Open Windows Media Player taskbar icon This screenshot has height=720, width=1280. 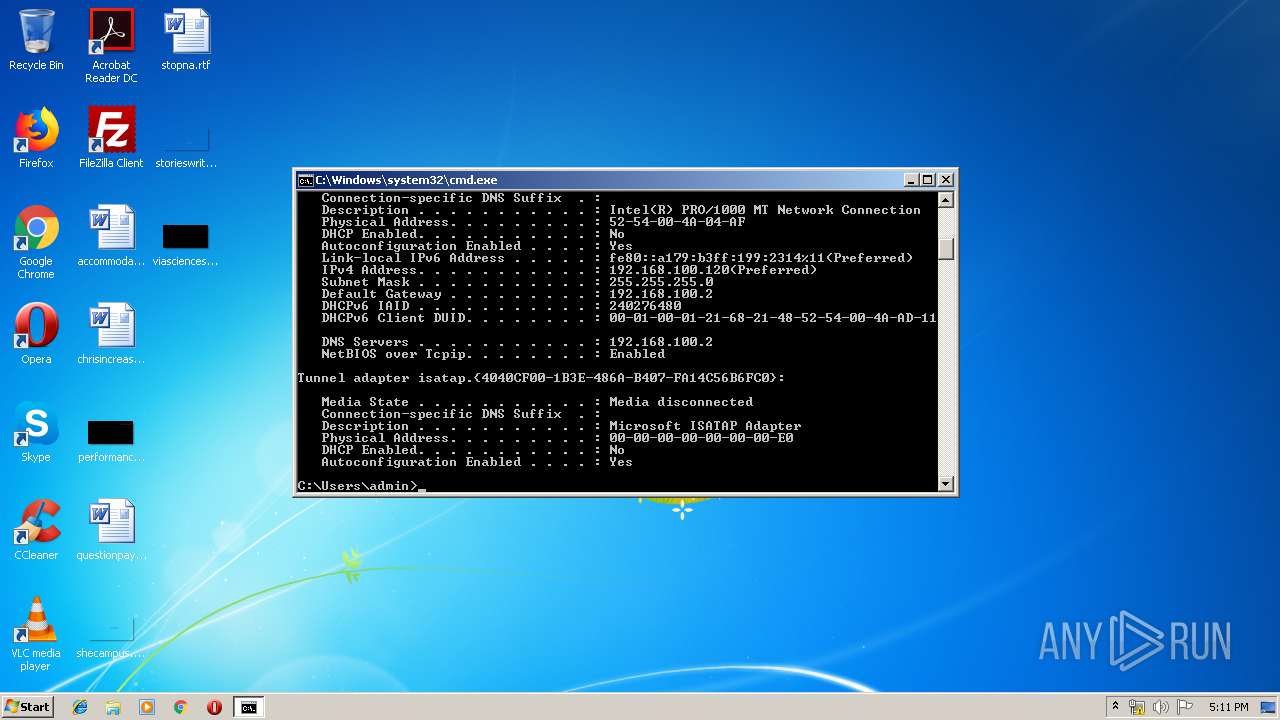(147, 707)
